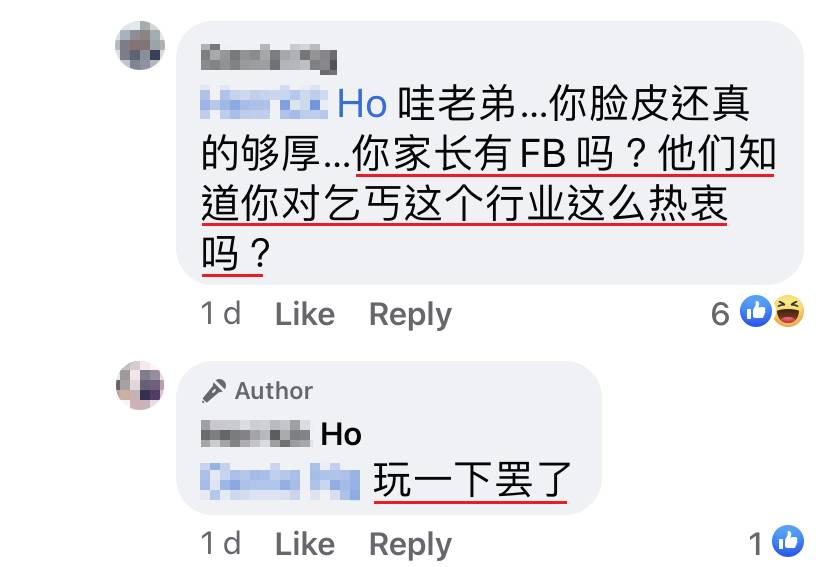The image size is (828, 567).
Task: Reply to the Author's comment
Action: click(410, 545)
